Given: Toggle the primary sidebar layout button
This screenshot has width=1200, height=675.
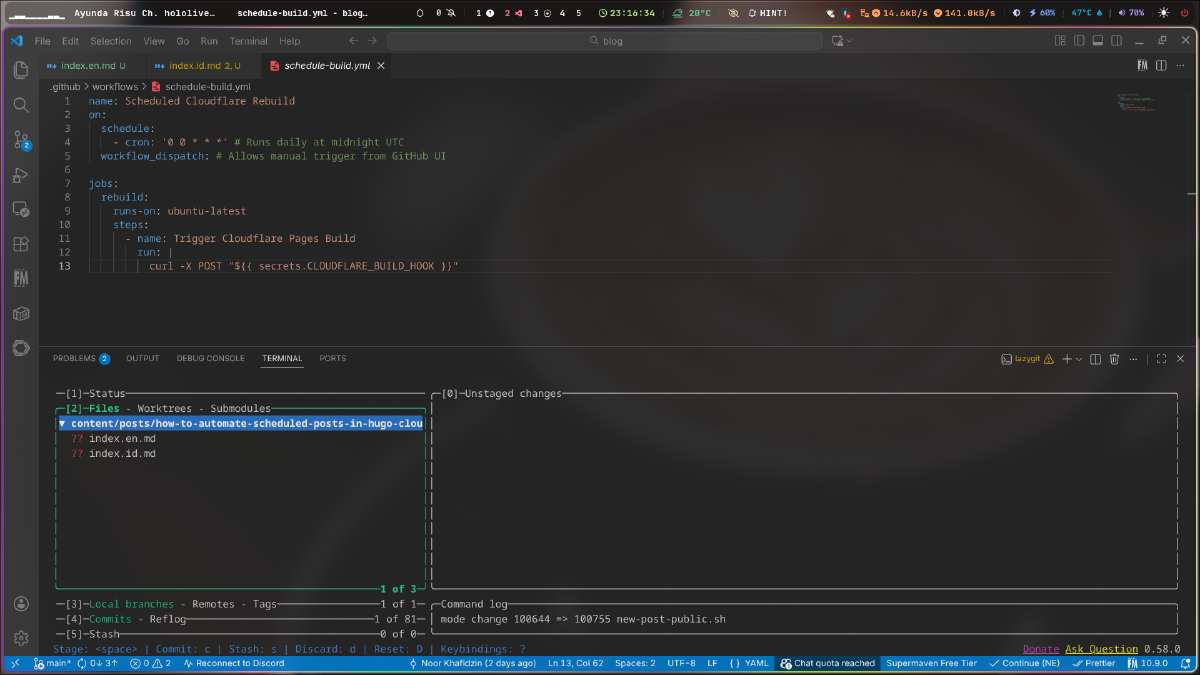Looking at the screenshot, I should (1079, 41).
